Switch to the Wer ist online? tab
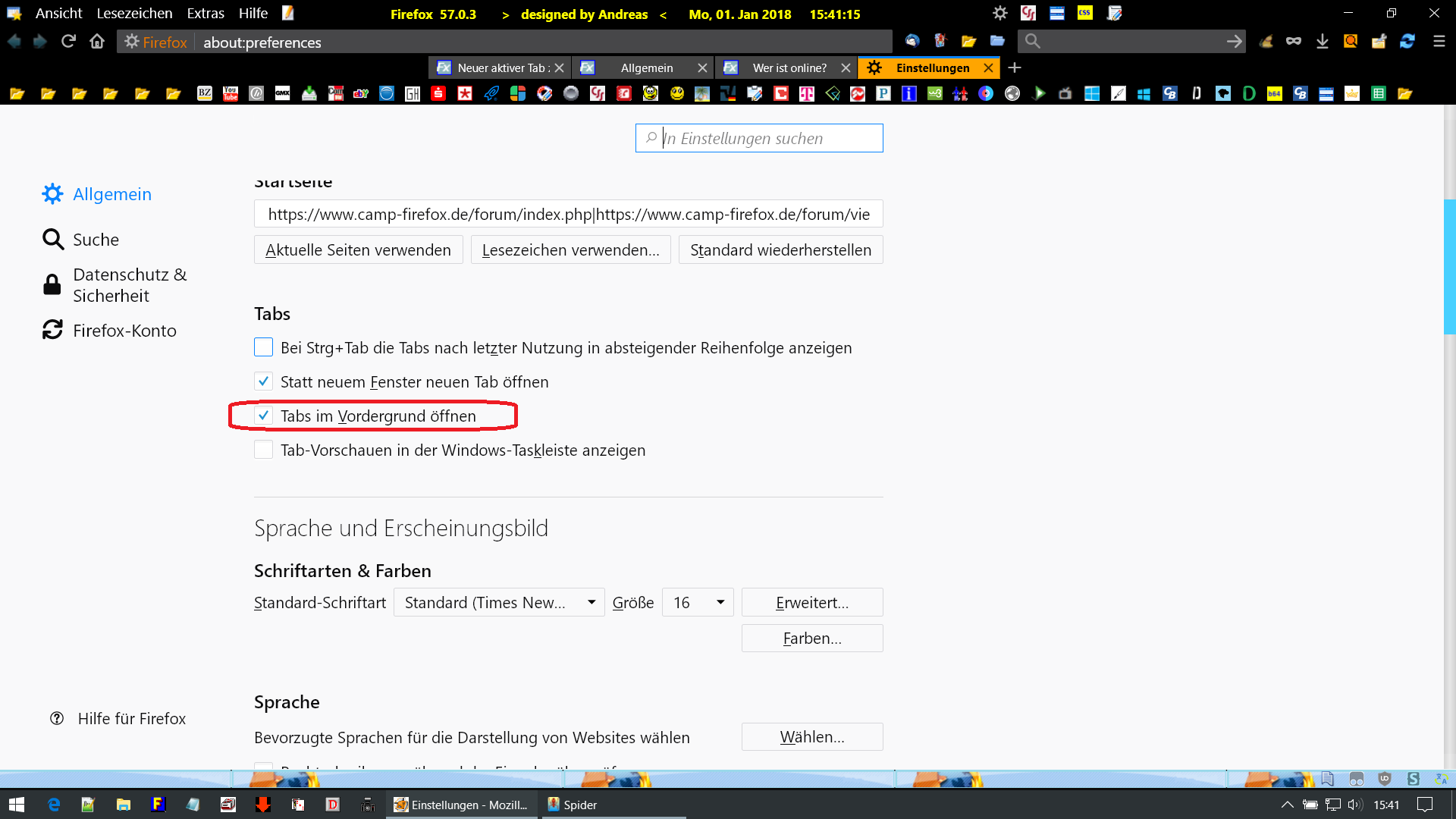The height and width of the screenshot is (819, 1456). coord(789,67)
